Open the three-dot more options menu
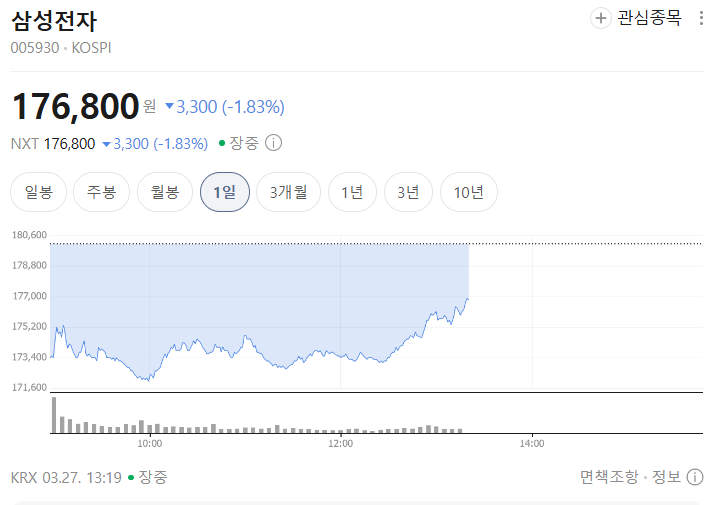 coord(700,18)
